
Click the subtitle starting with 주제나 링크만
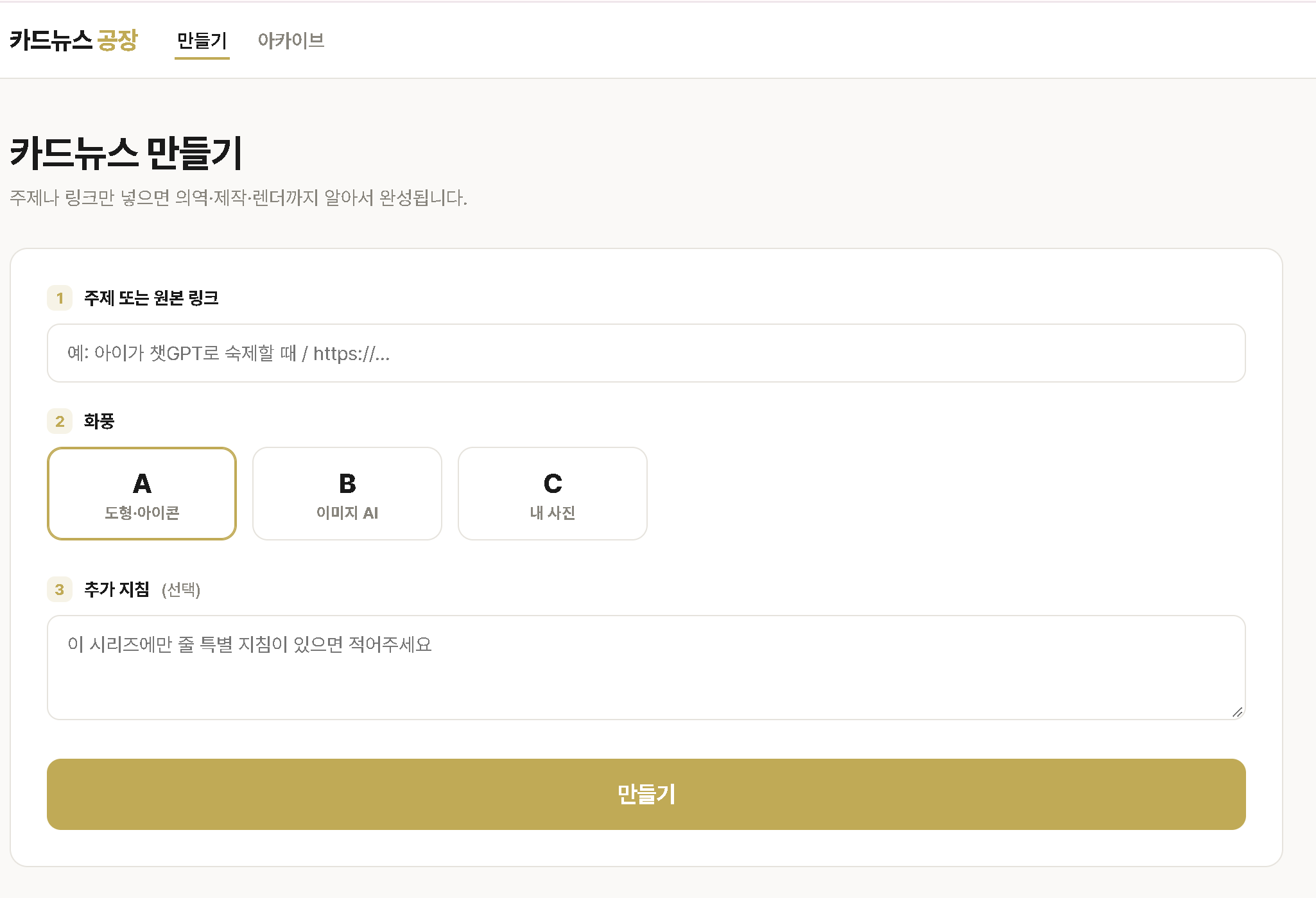[238, 198]
